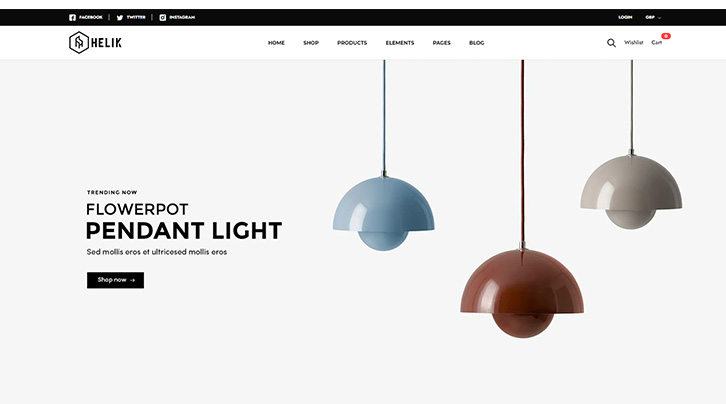Open the Shop menu item

click(311, 43)
